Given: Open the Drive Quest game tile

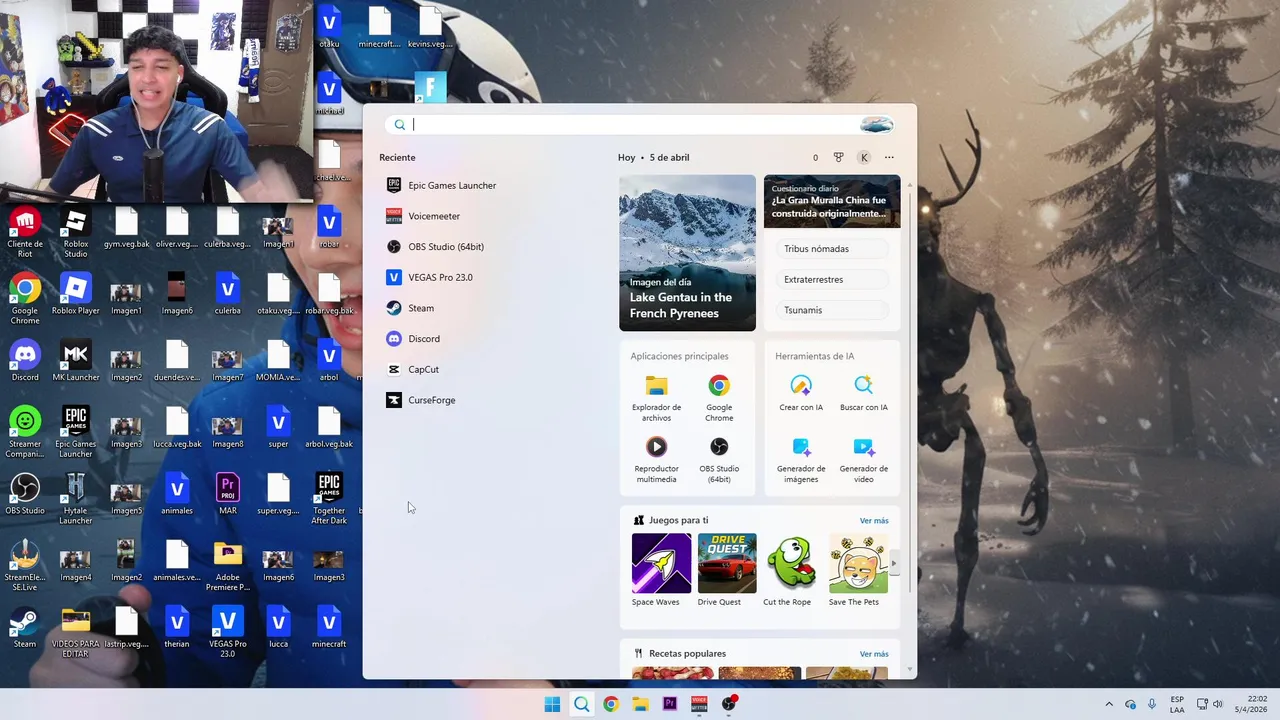Looking at the screenshot, I should [727, 570].
